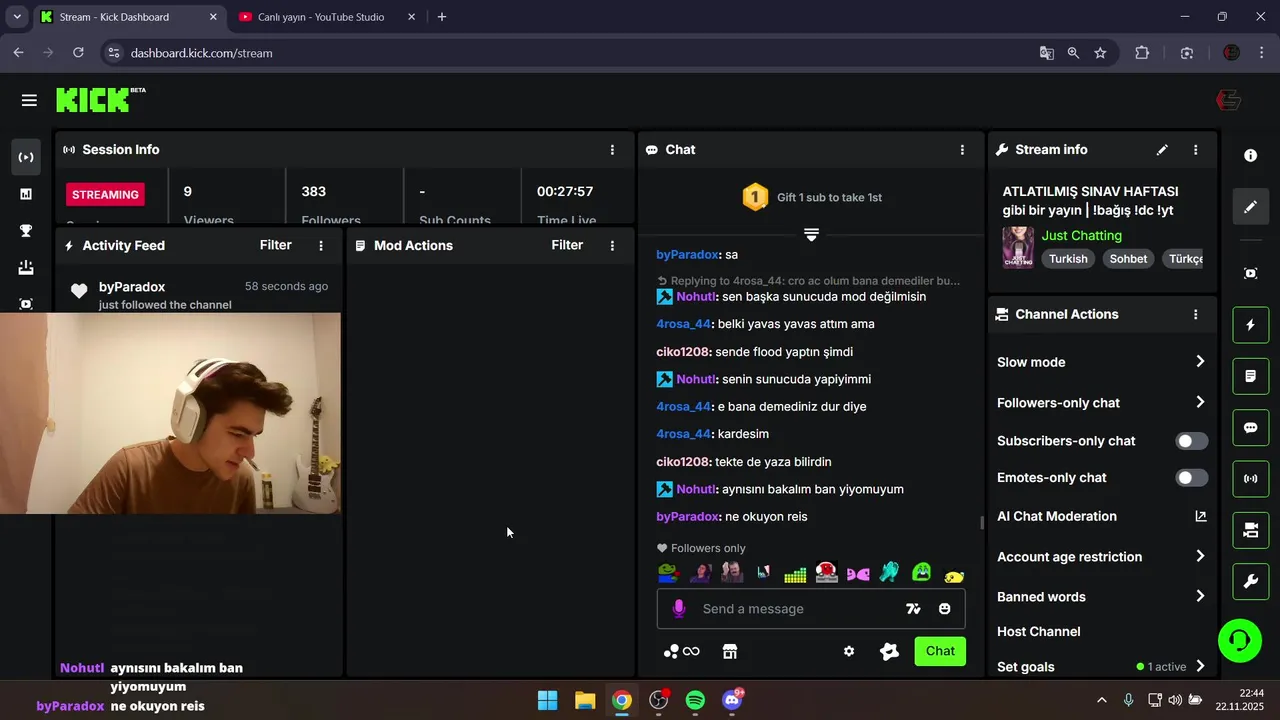Click username ciko1208 on flood message
The width and height of the screenshot is (1280, 720).
pos(683,352)
